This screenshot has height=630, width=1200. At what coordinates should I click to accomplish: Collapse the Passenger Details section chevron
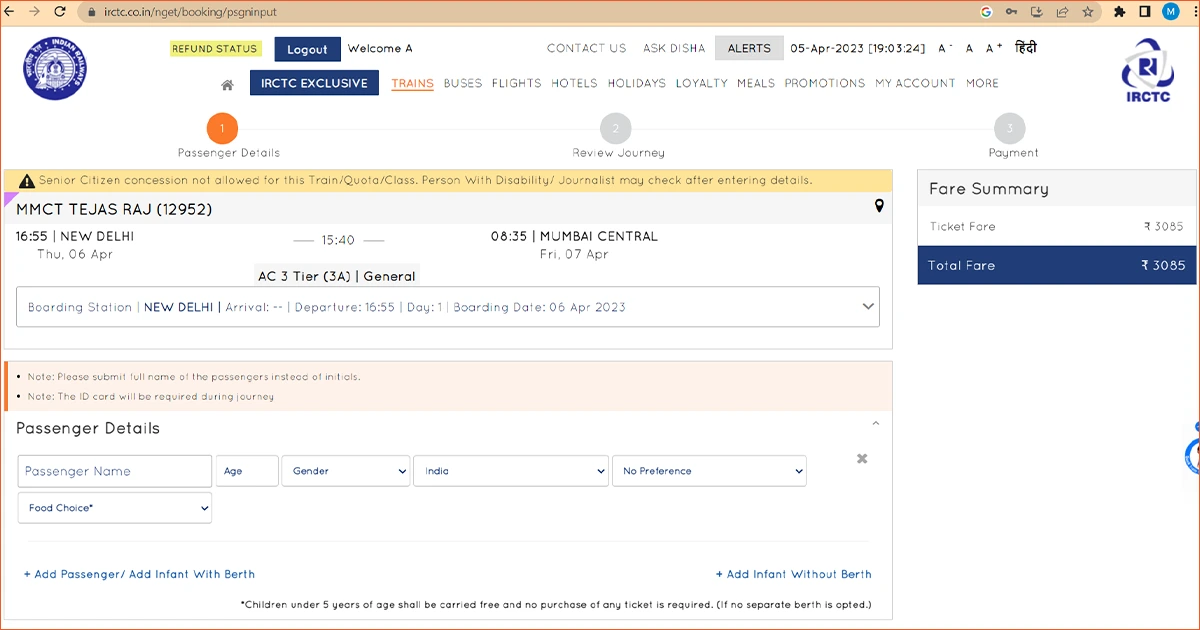coord(876,424)
